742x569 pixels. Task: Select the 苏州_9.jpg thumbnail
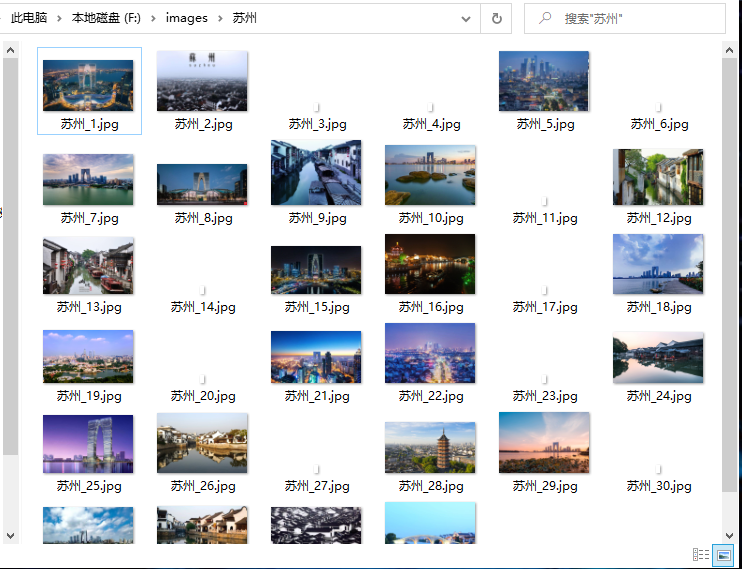tap(316, 172)
